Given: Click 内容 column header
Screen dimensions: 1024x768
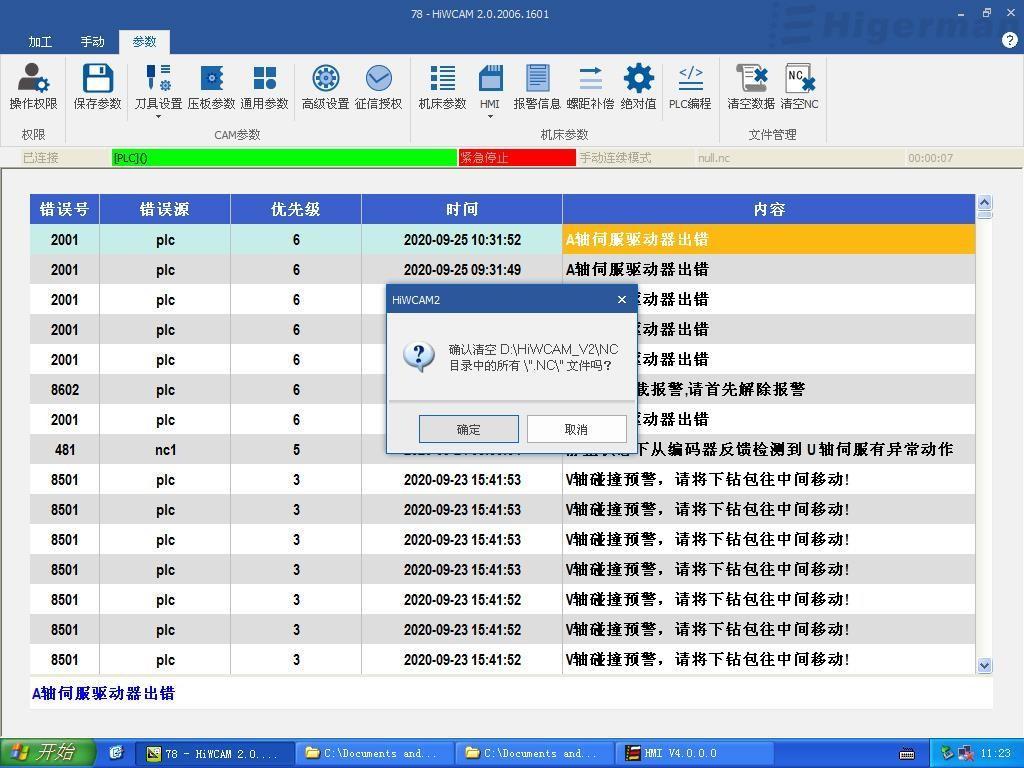Looking at the screenshot, I should coord(769,209).
